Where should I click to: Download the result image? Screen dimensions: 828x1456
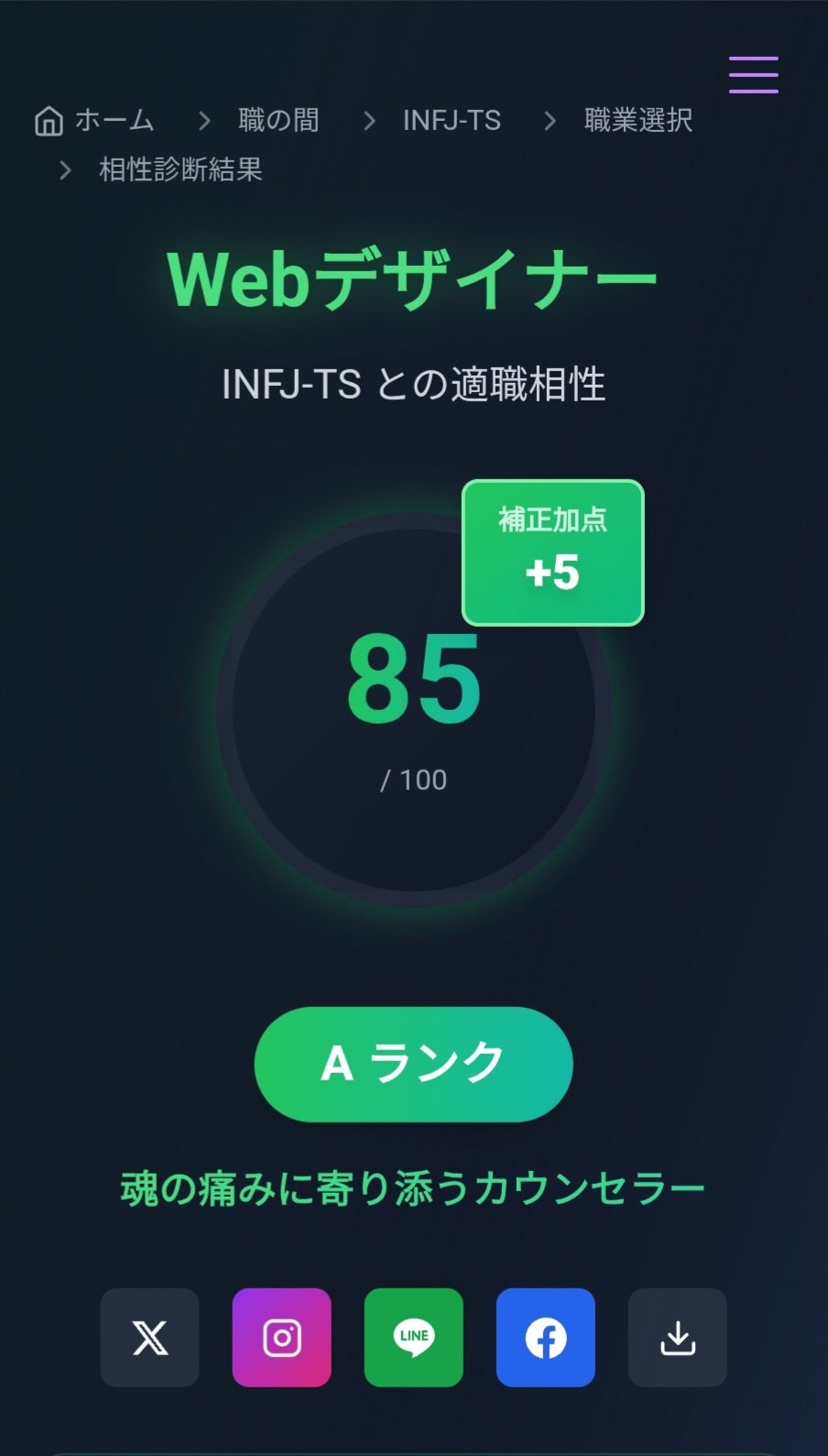677,1337
